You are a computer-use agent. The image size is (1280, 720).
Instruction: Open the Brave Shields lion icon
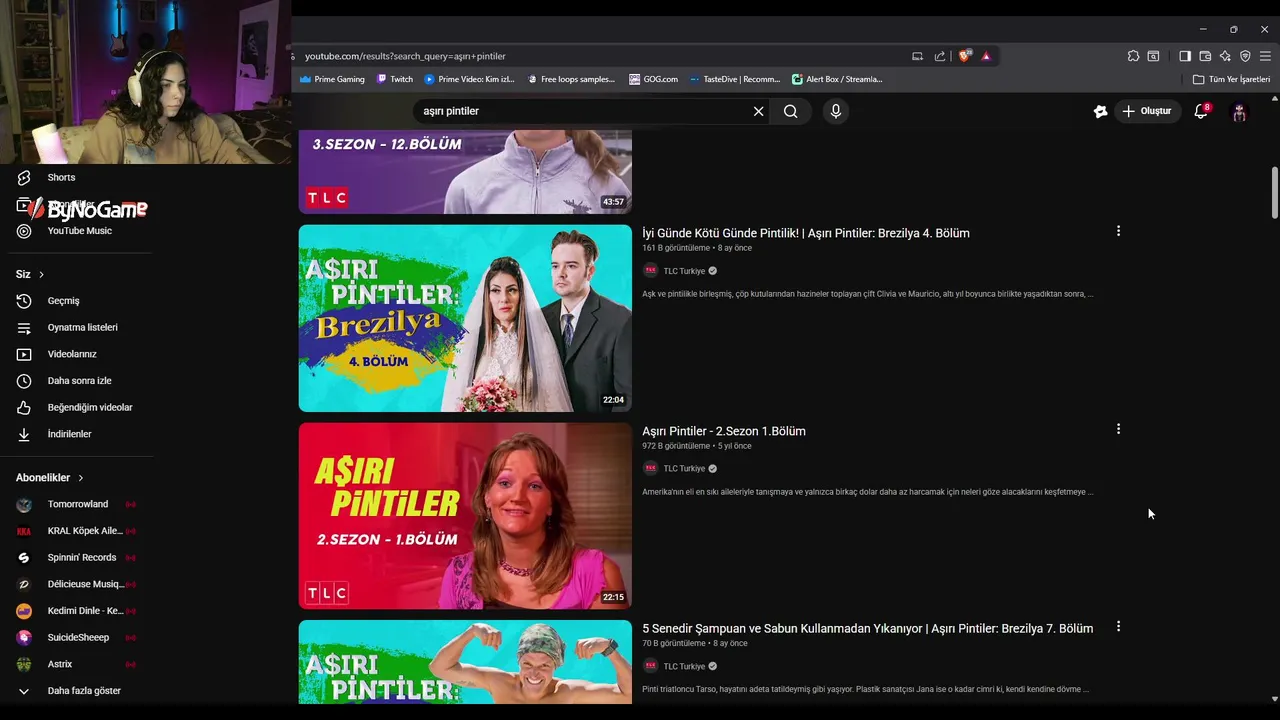(x=964, y=56)
